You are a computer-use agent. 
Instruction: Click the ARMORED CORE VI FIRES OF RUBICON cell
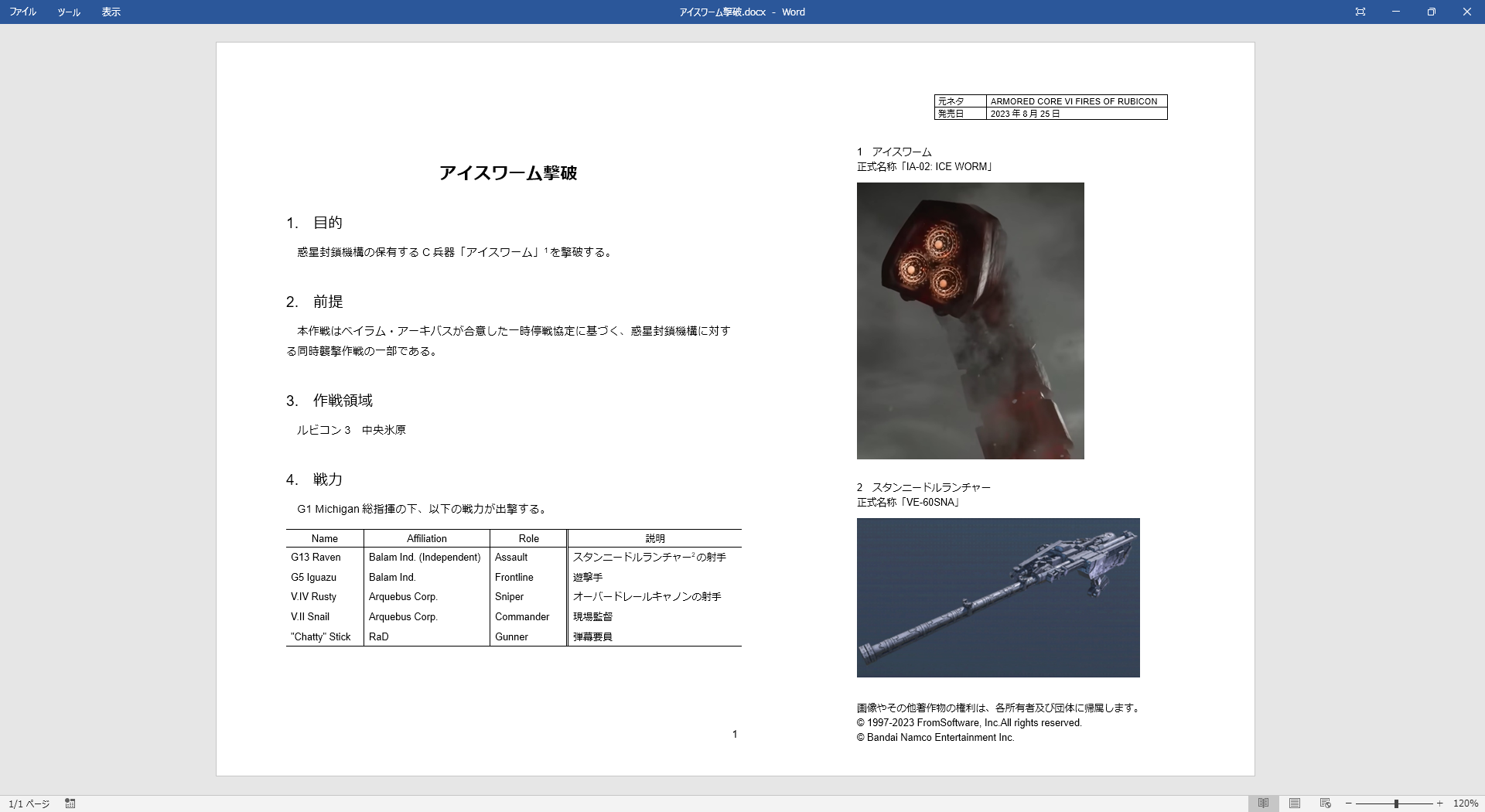1075,101
